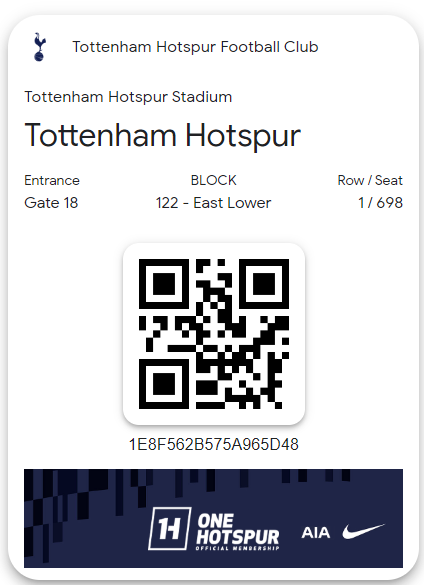Click the Nike swoosh logo

pos(364,531)
